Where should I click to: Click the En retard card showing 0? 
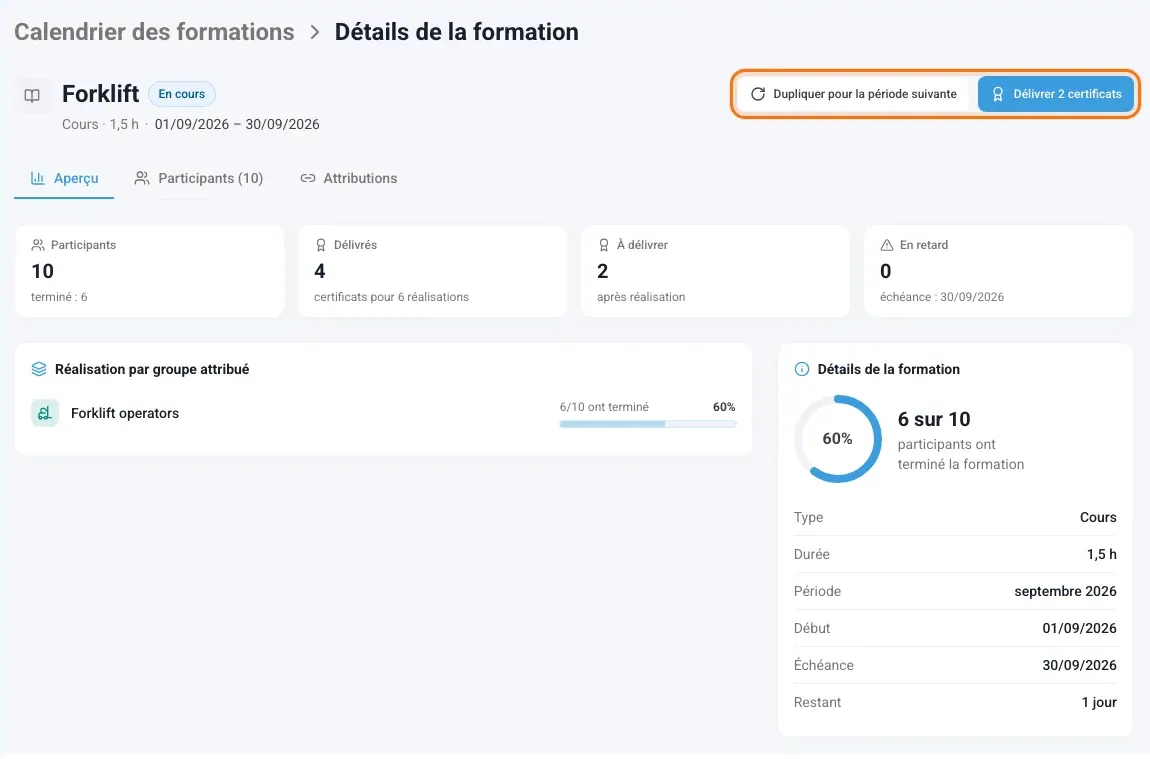(x=998, y=271)
